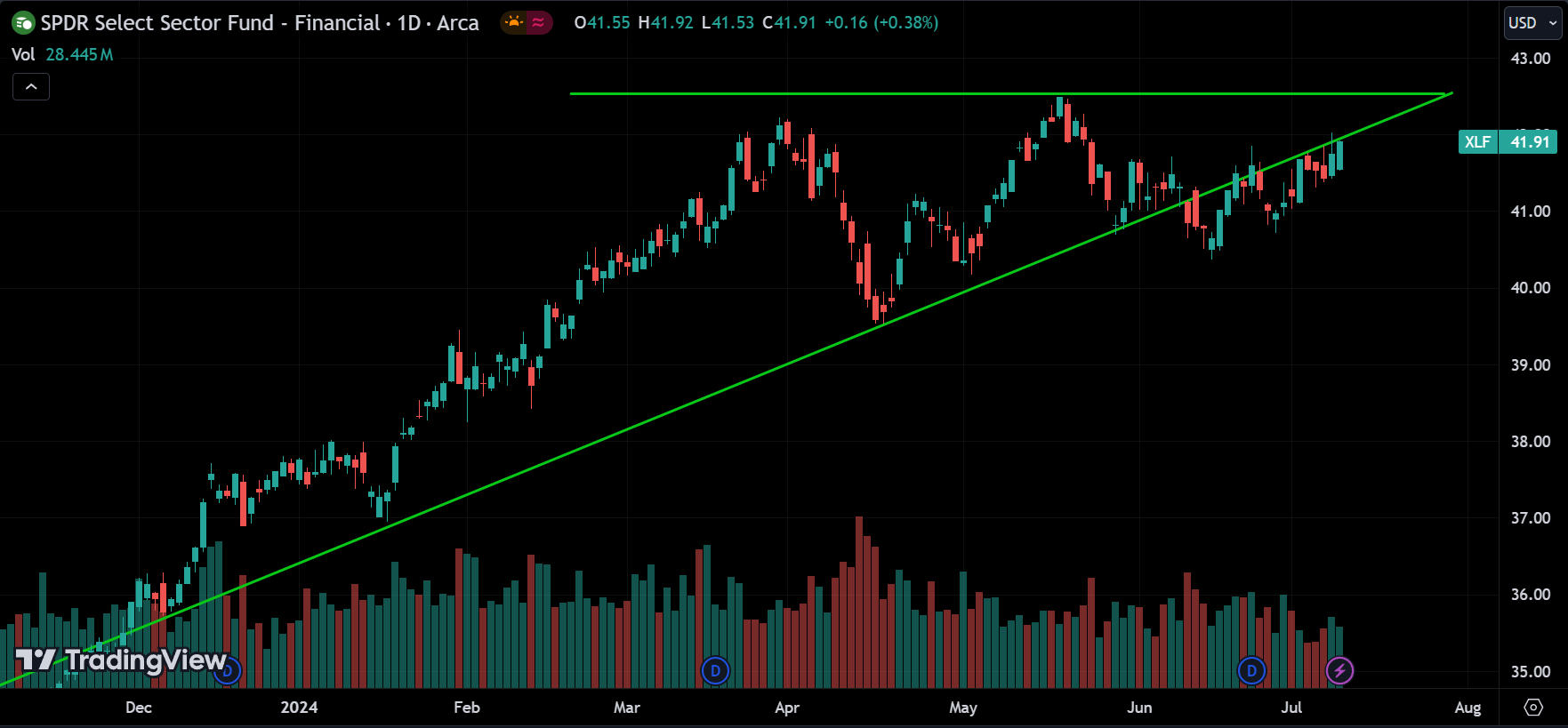1568x728 pixels.
Task: Click the Jun label on time axis
Action: pos(1139,708)
